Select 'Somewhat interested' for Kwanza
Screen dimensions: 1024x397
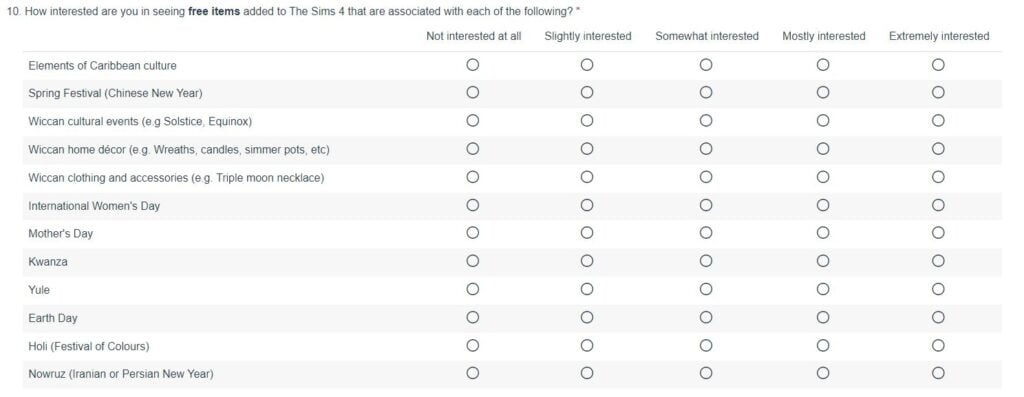click(x=706, y=261)
